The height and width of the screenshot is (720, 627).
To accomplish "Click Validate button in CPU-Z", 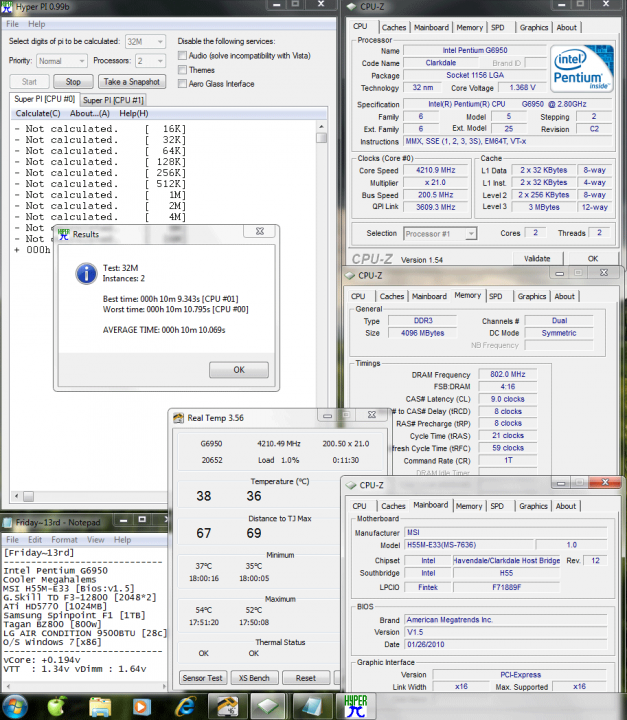I will pyautogui.click(x=537, y=259).
